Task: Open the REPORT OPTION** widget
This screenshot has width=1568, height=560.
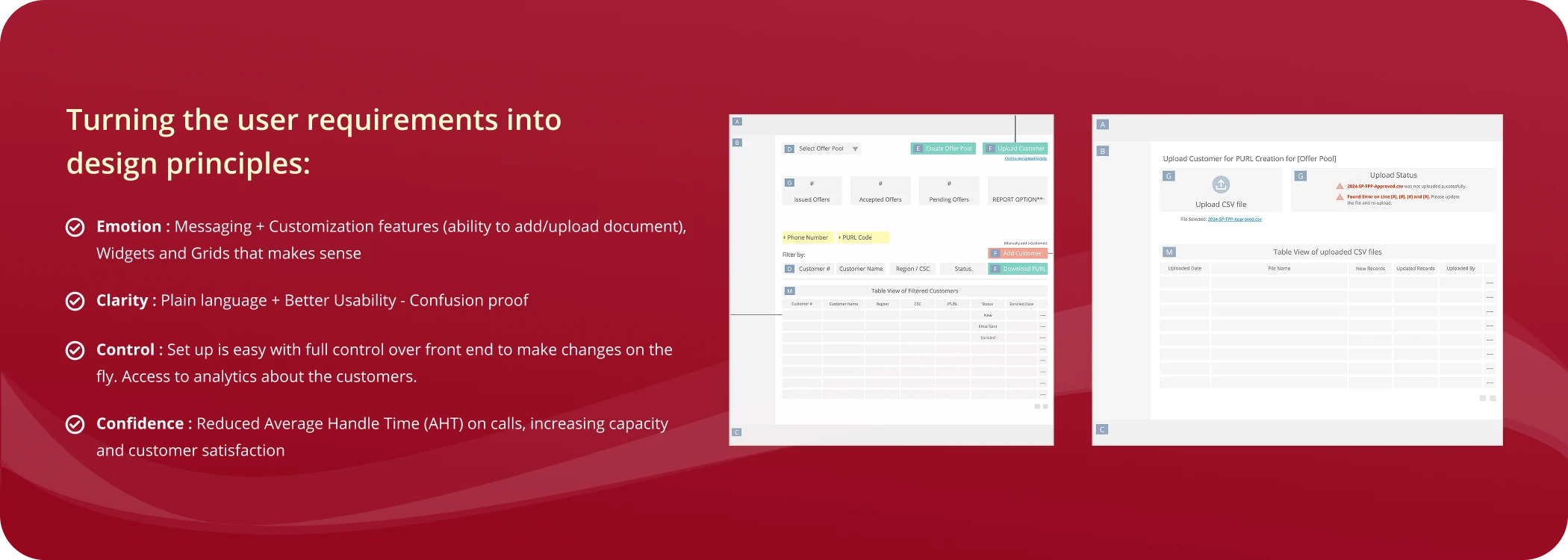Action: point(1018,190)
